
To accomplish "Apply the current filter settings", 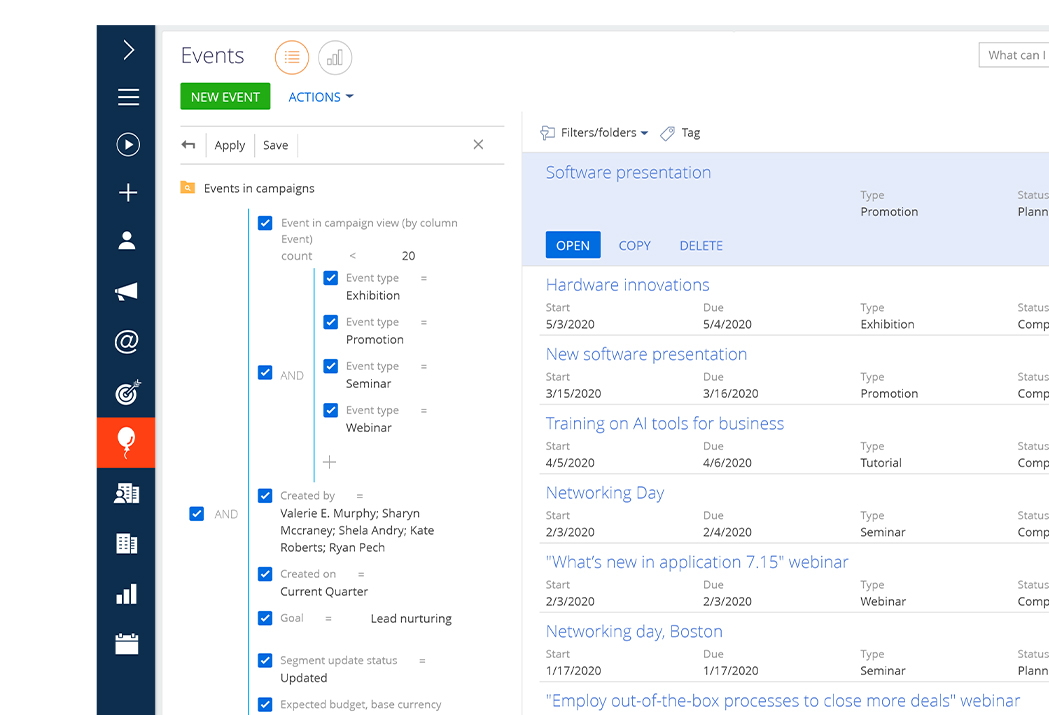I will (229, 145).
